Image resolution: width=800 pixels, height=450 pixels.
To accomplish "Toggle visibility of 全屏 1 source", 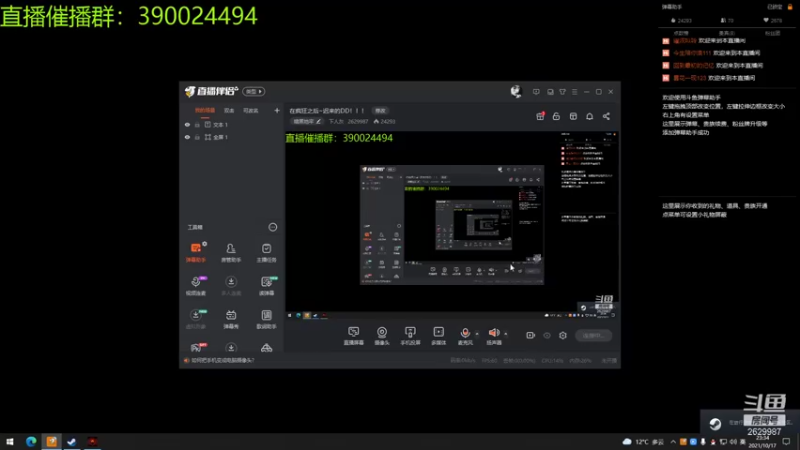I will click(x=187, y=137).
